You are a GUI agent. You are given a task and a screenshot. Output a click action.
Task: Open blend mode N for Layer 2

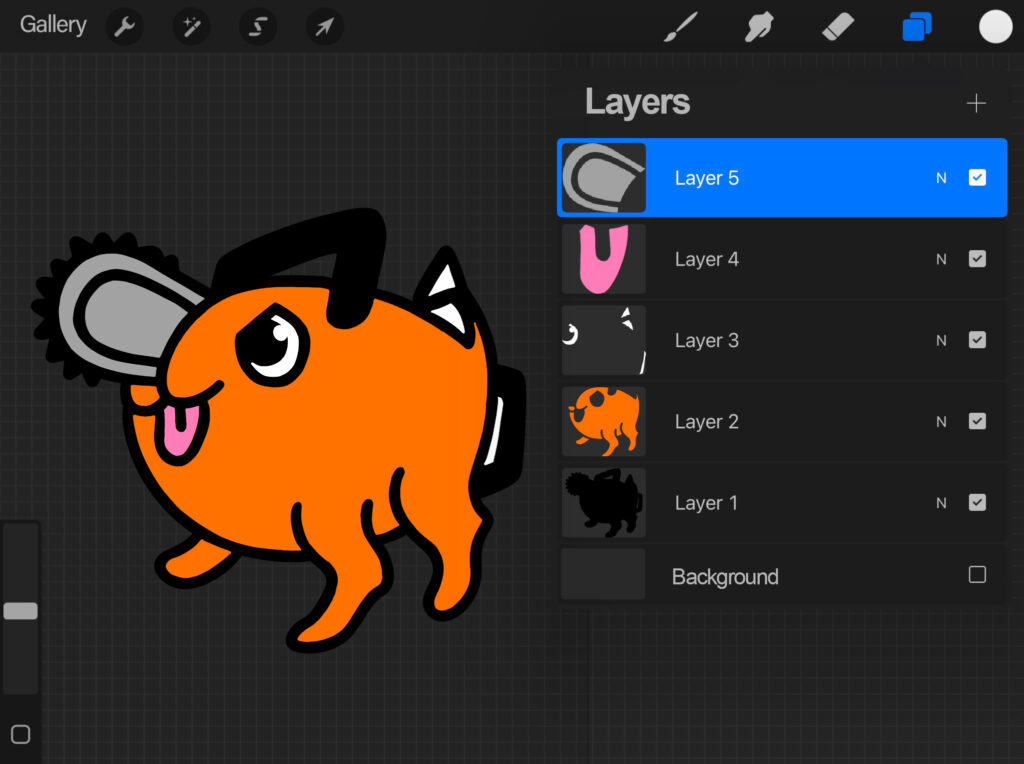point(940,421)
